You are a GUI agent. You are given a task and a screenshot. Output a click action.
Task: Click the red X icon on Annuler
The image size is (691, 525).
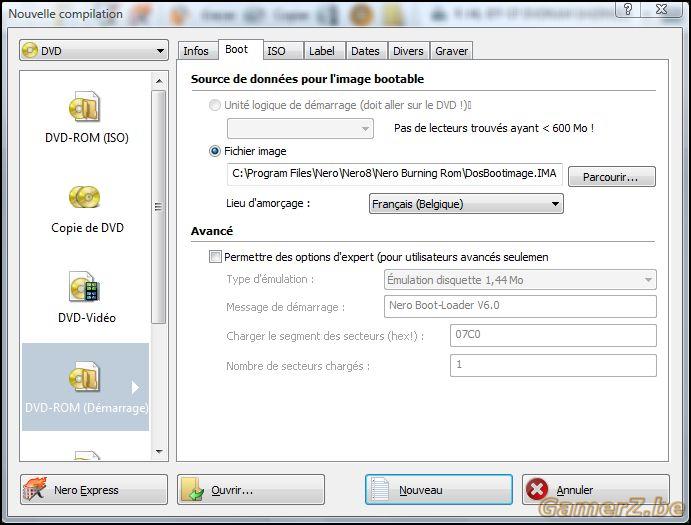[537, 489]
